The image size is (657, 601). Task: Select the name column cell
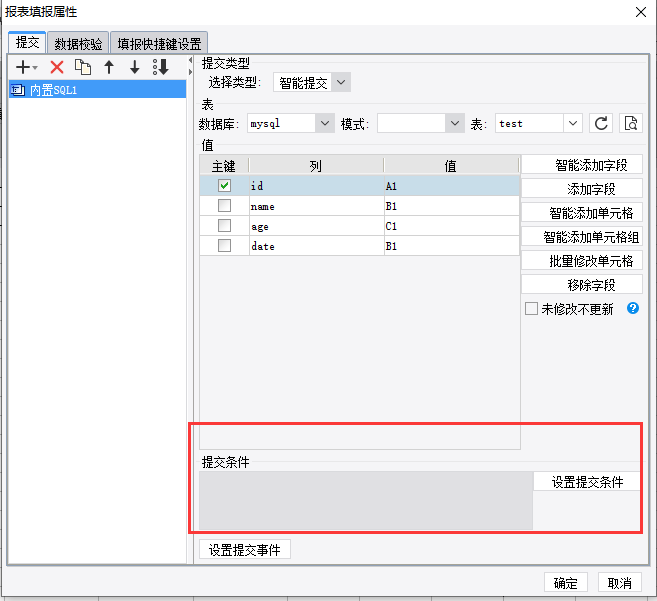tap(316, 206)
